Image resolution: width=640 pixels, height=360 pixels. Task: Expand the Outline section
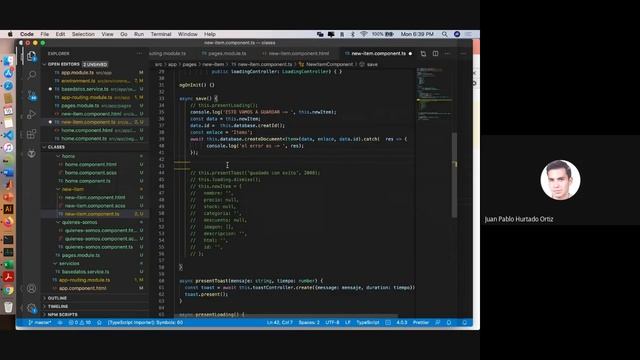(57, 298)
